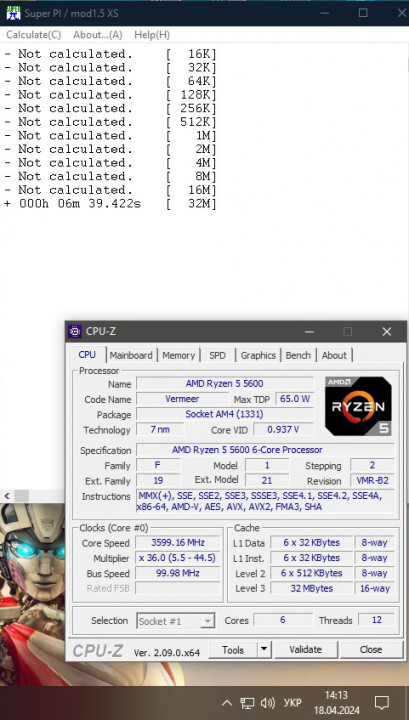Image resolution: width=409 pixels, height=720 pixels.
Task: Open the clock showing 14:13 on taskbar
Action: coord(336,703)
